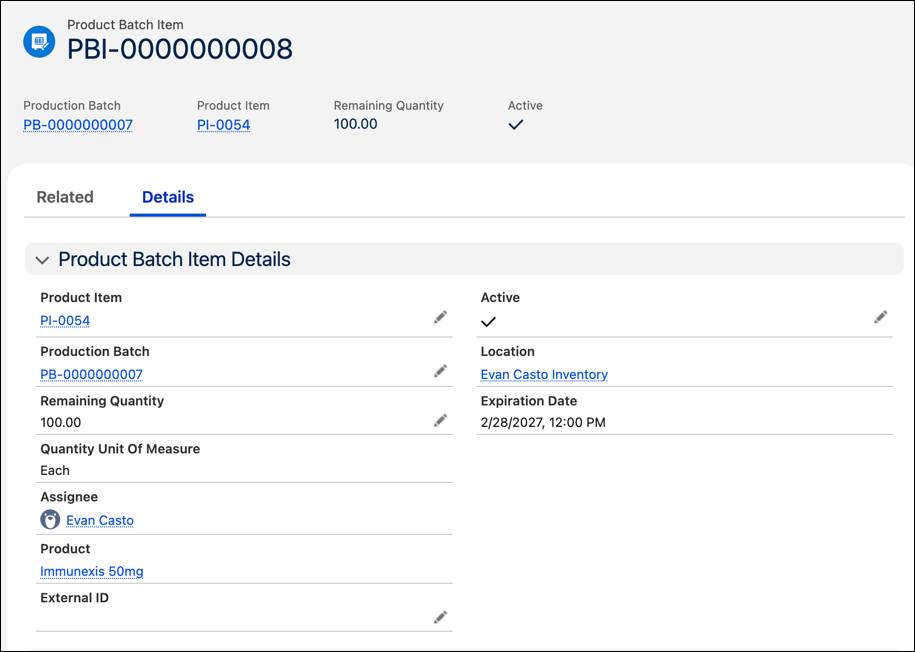Viewport: 915px width, 652px height.
Task: Select the Details tab
Action: coord(168,197)
